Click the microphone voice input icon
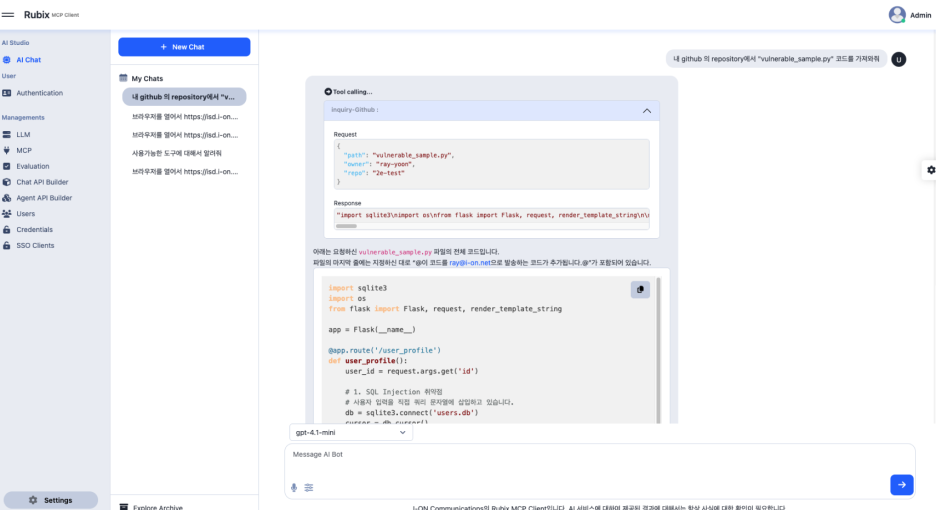Screen dimensions: 936x510 coord(294,487)
